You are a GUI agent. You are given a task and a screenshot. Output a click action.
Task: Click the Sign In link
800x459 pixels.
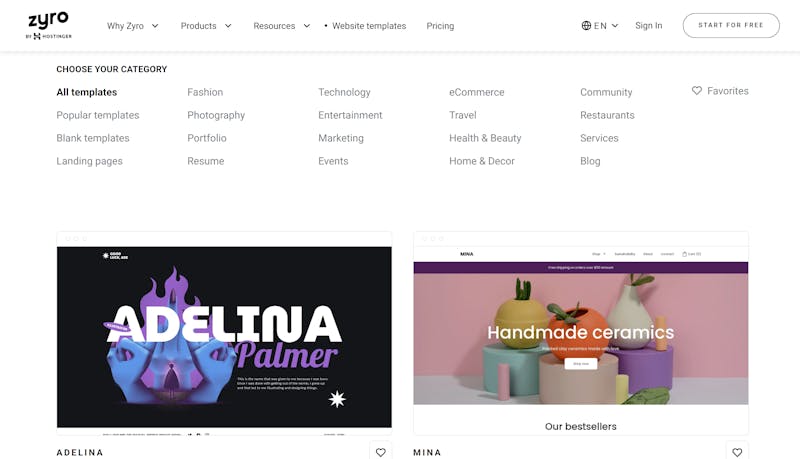pyautogui.click(x=648, y=26)
